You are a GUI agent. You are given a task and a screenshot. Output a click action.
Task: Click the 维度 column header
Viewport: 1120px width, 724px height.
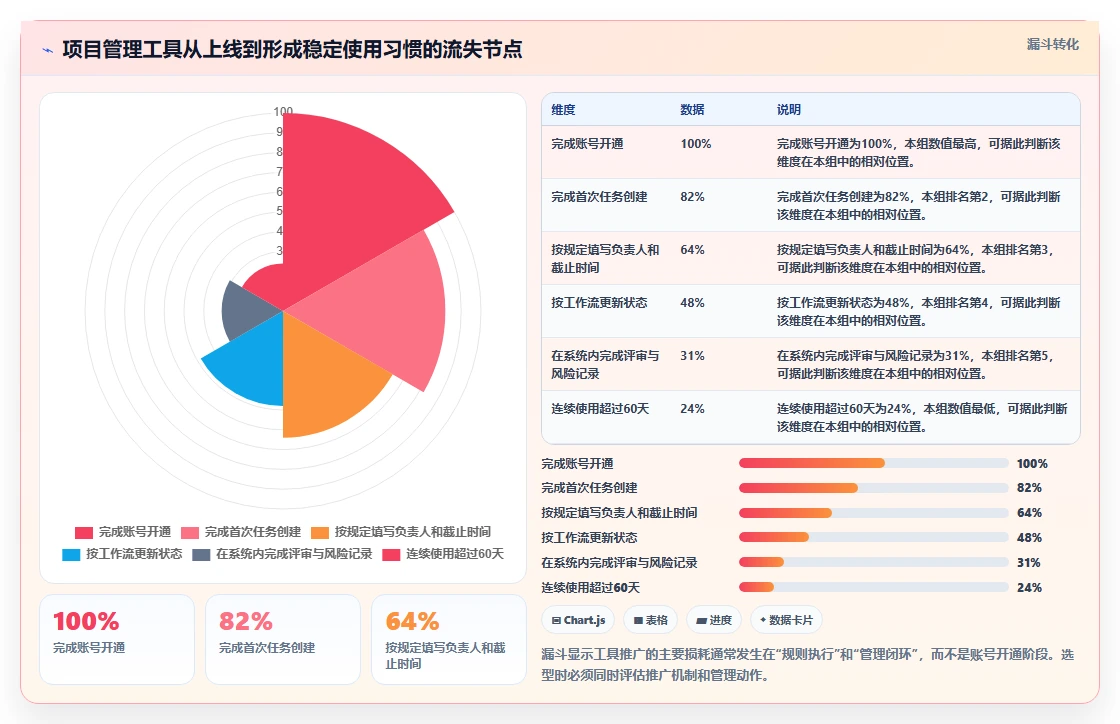click(x=563, y=110)
